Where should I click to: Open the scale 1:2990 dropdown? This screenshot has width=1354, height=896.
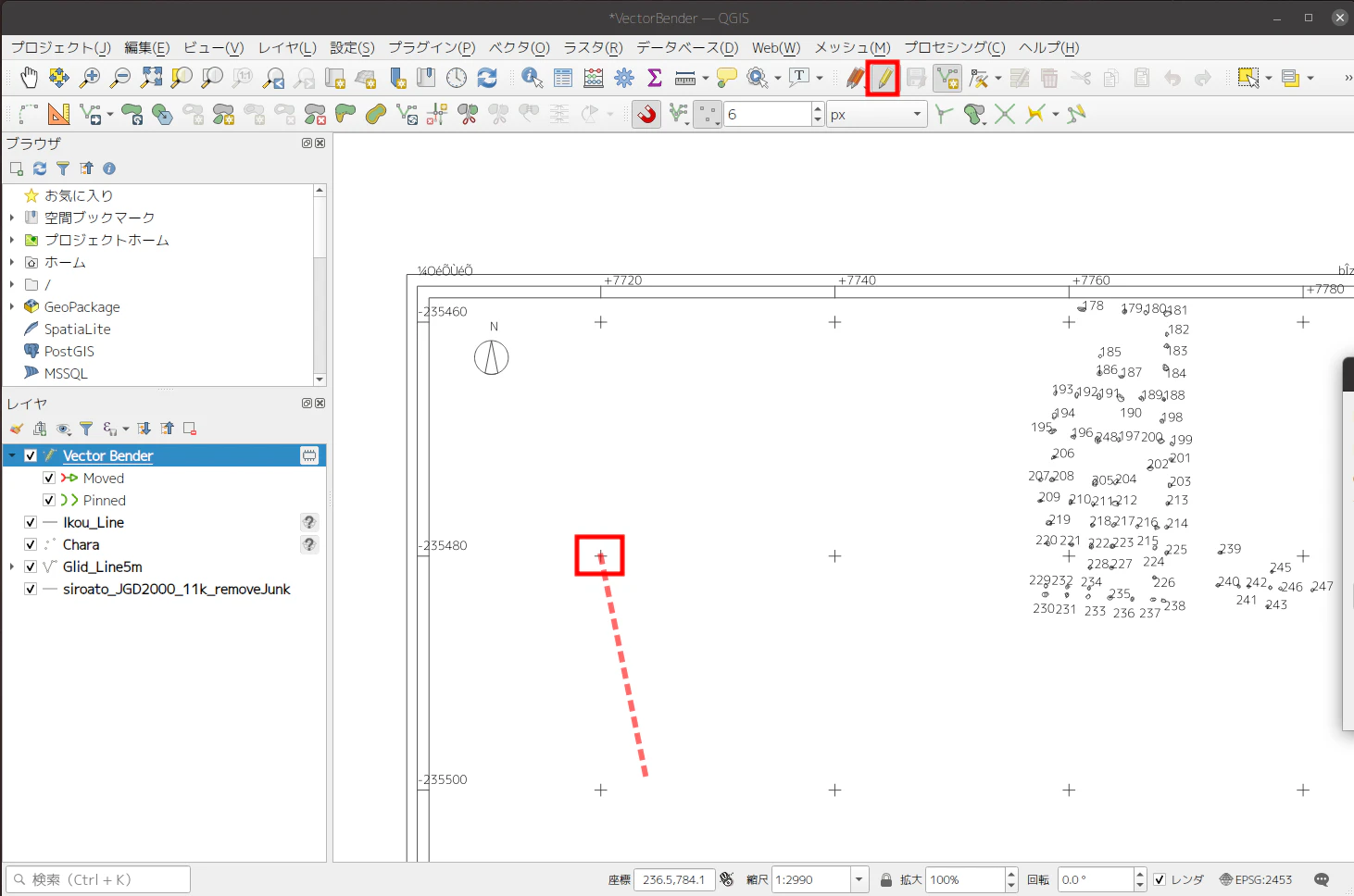pos(859,879)
